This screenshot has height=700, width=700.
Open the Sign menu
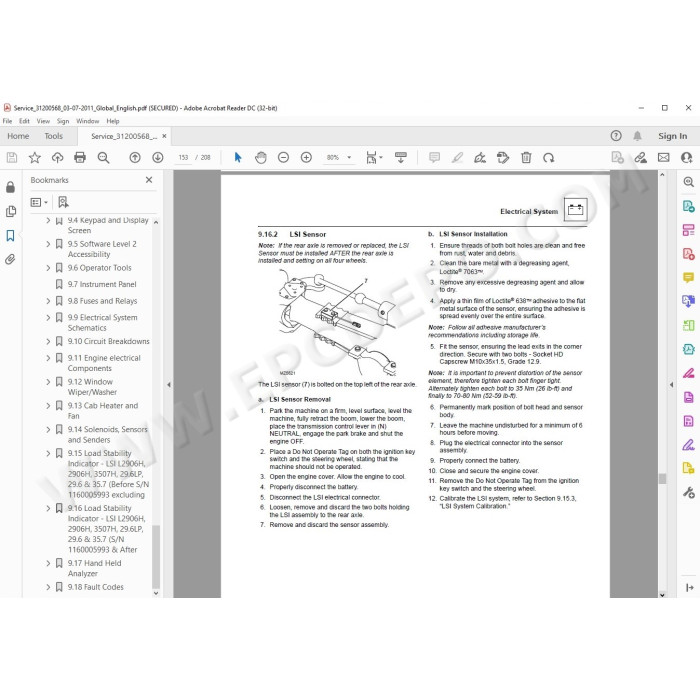coord(63,121)
